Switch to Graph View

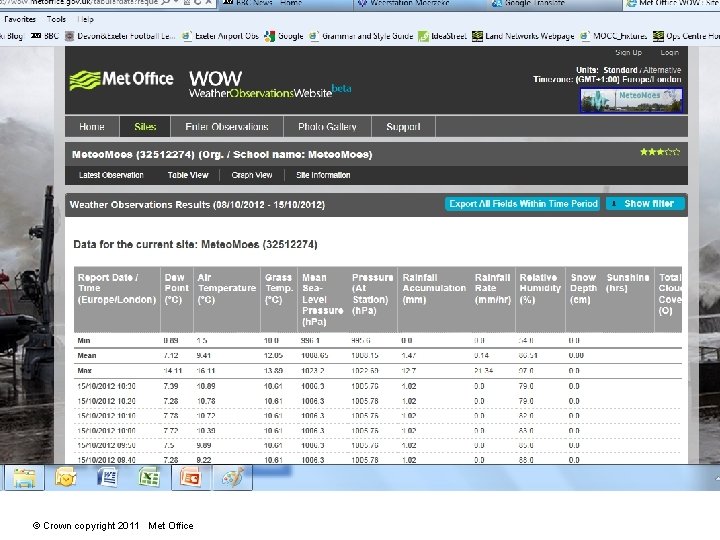coord(252,175)
